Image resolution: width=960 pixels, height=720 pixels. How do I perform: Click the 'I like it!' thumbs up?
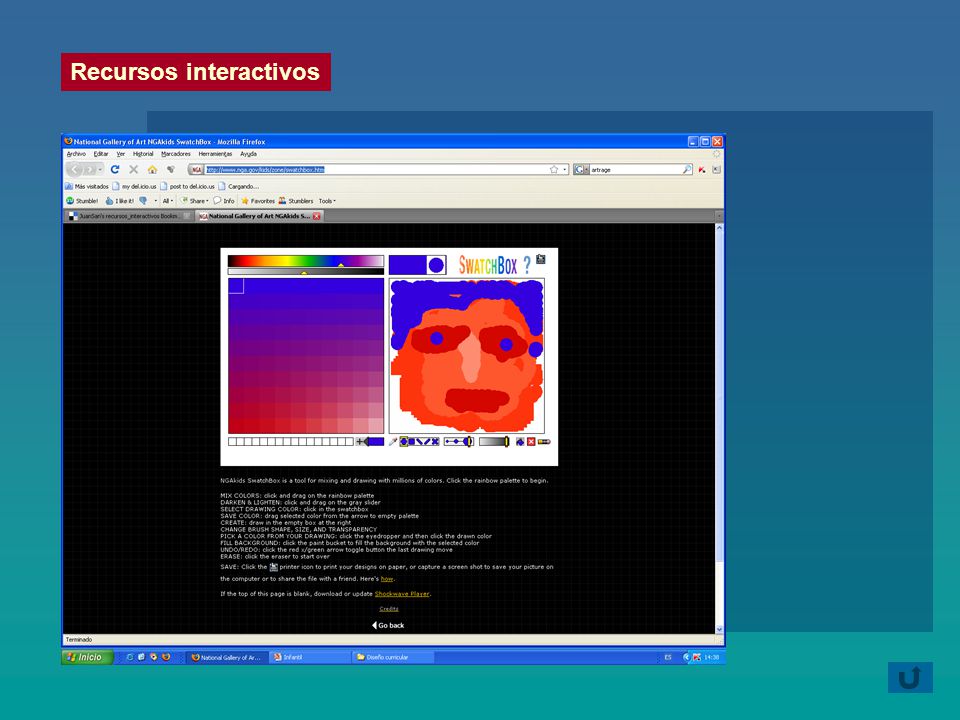119,201
